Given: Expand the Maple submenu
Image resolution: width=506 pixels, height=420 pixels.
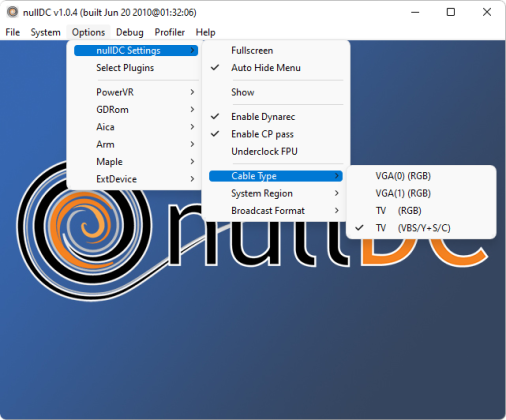Looking at the screenshot, I should (136, 162).
